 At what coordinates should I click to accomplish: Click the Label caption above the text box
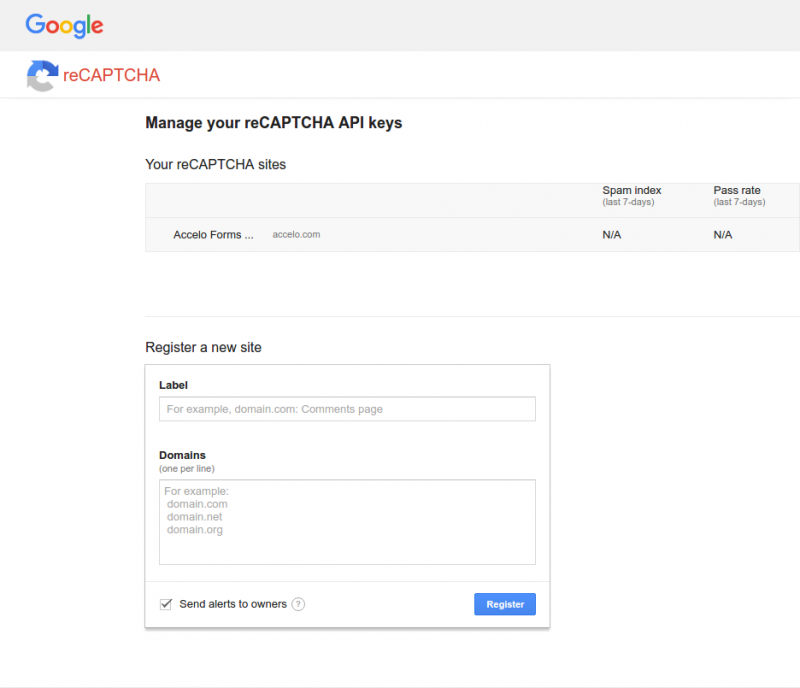pos(173,385)
